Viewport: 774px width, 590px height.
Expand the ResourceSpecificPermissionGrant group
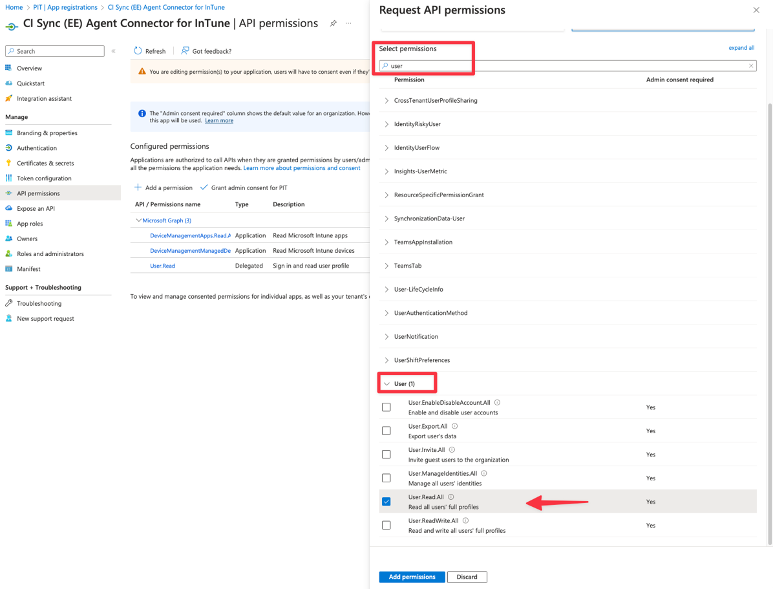pos(387,195)
